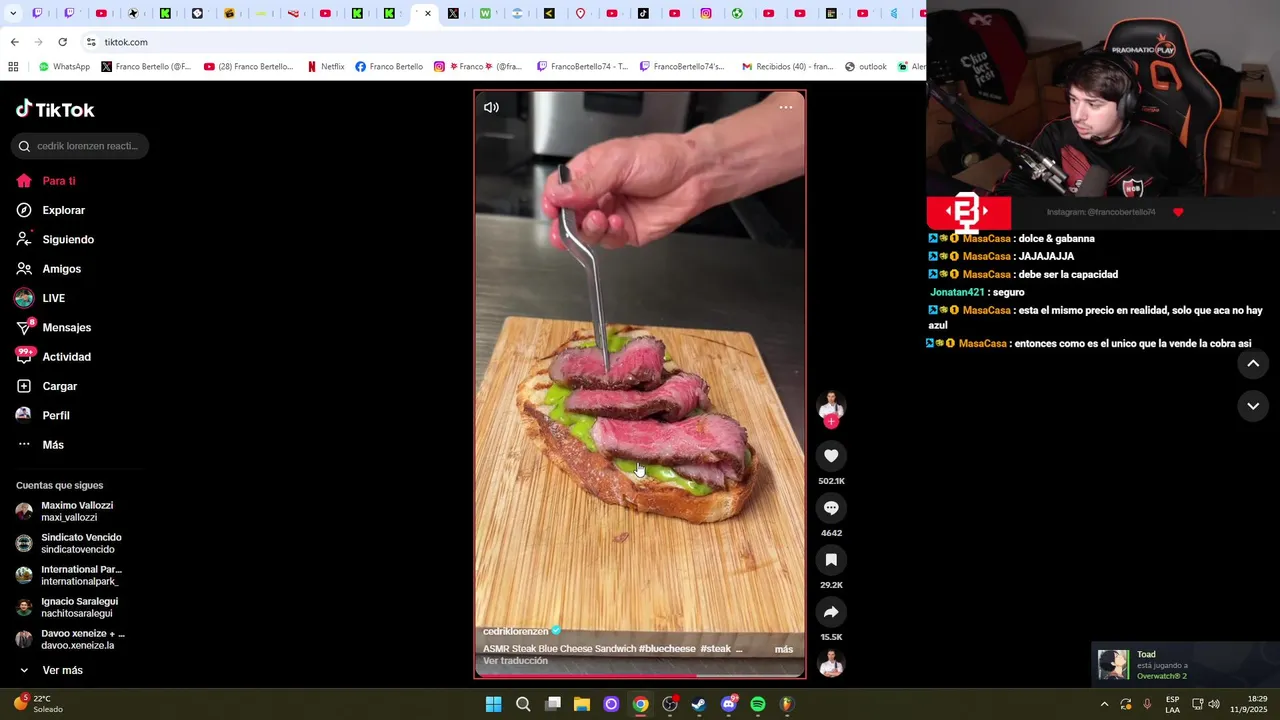Open the sound disc thumbnail

[831, 663]
